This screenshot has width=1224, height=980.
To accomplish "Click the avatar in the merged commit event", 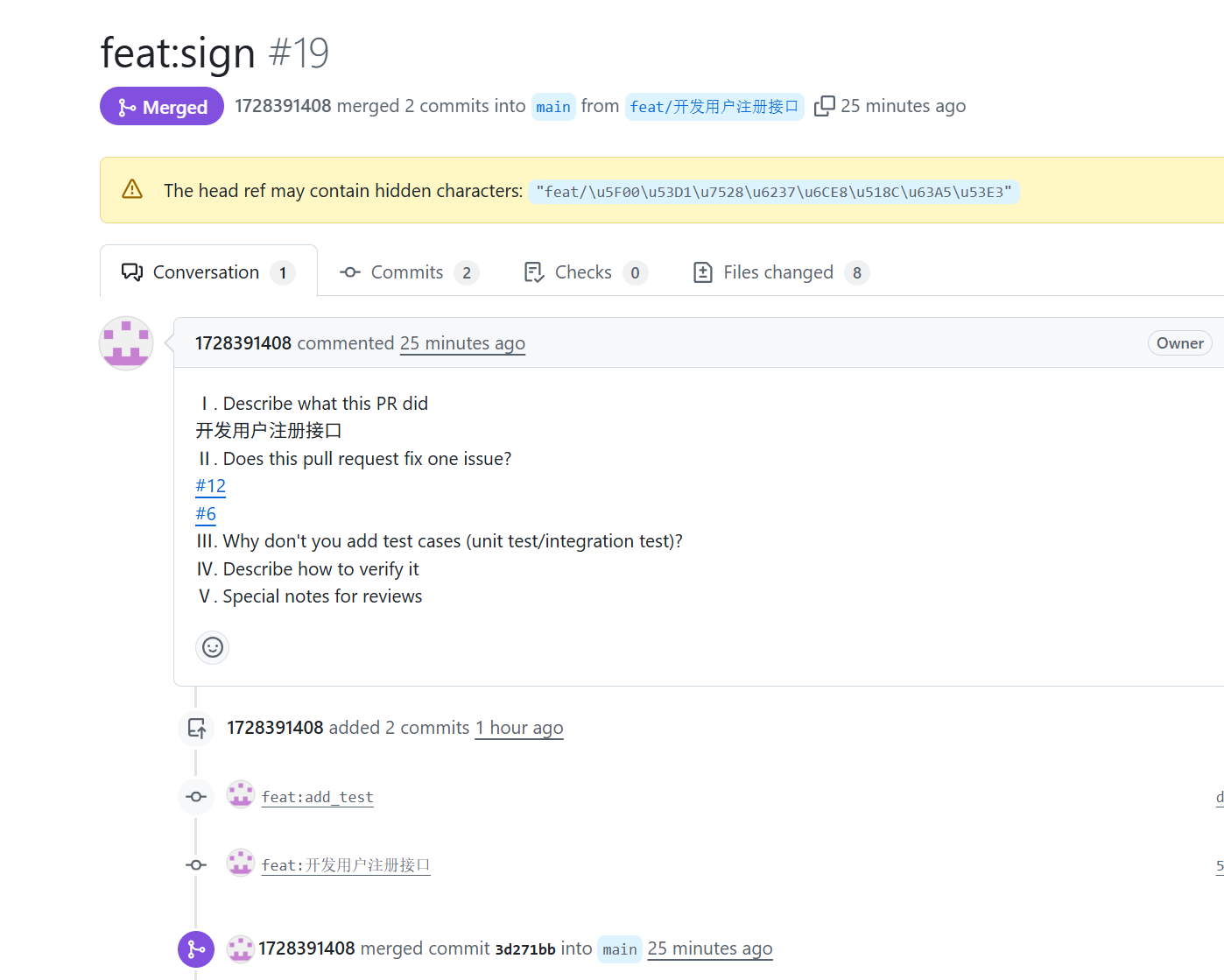I will click(x=241, y=948).
